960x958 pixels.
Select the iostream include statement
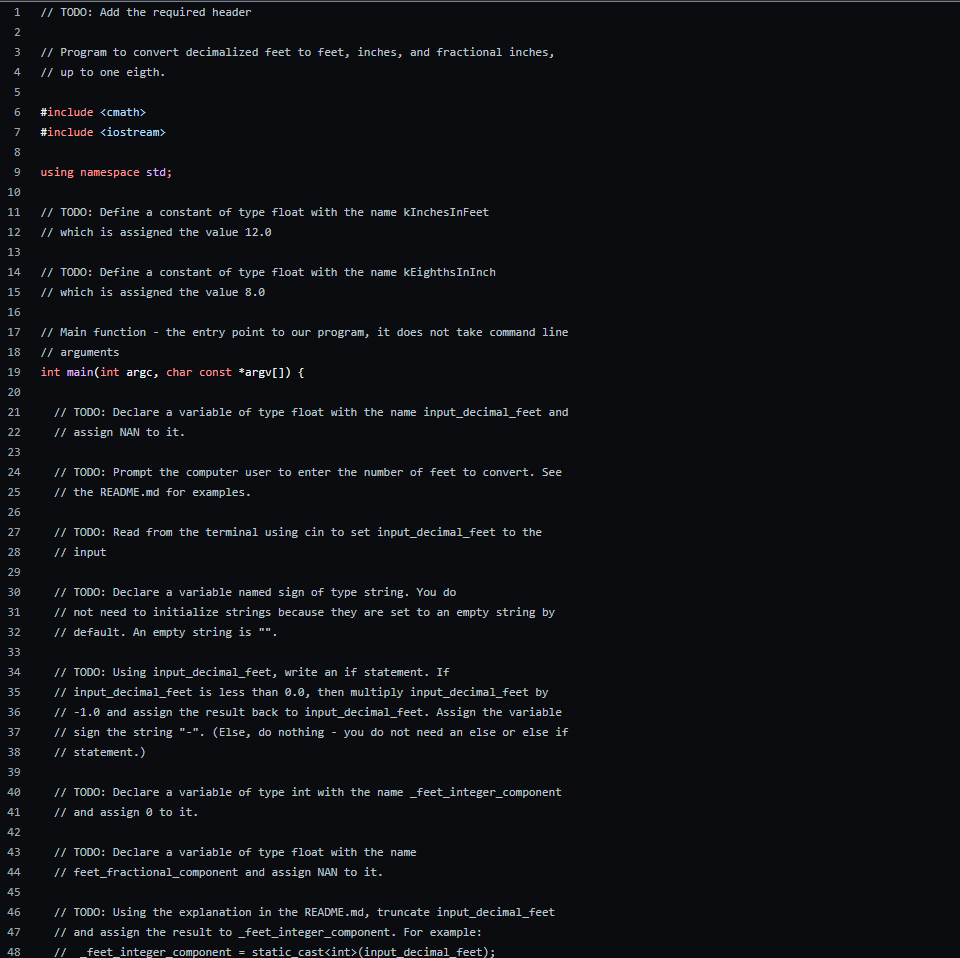click(103, 131)
